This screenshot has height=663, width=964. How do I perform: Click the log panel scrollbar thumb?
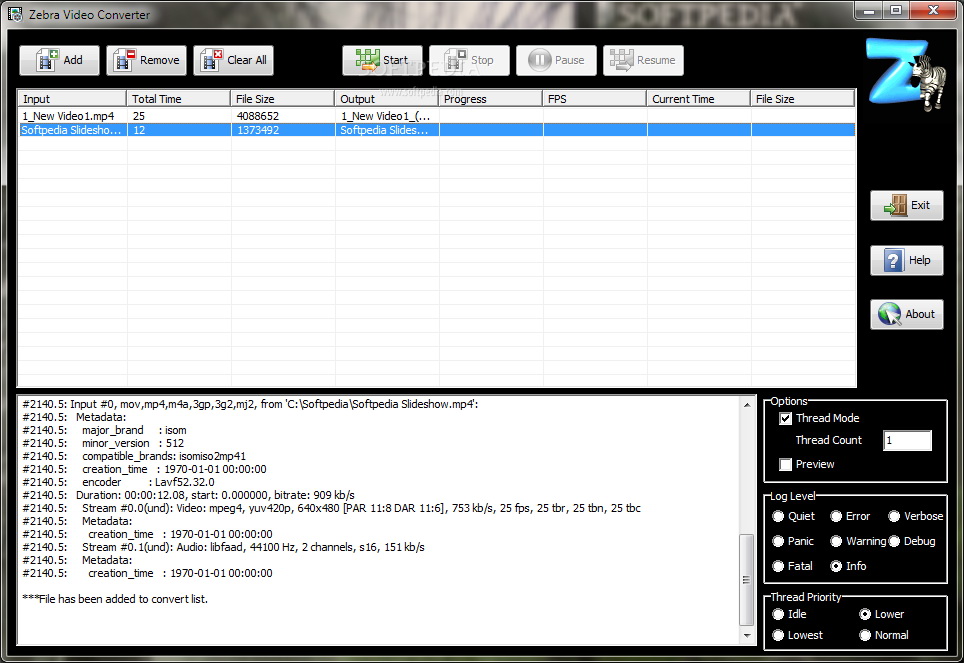coord(746,579)
